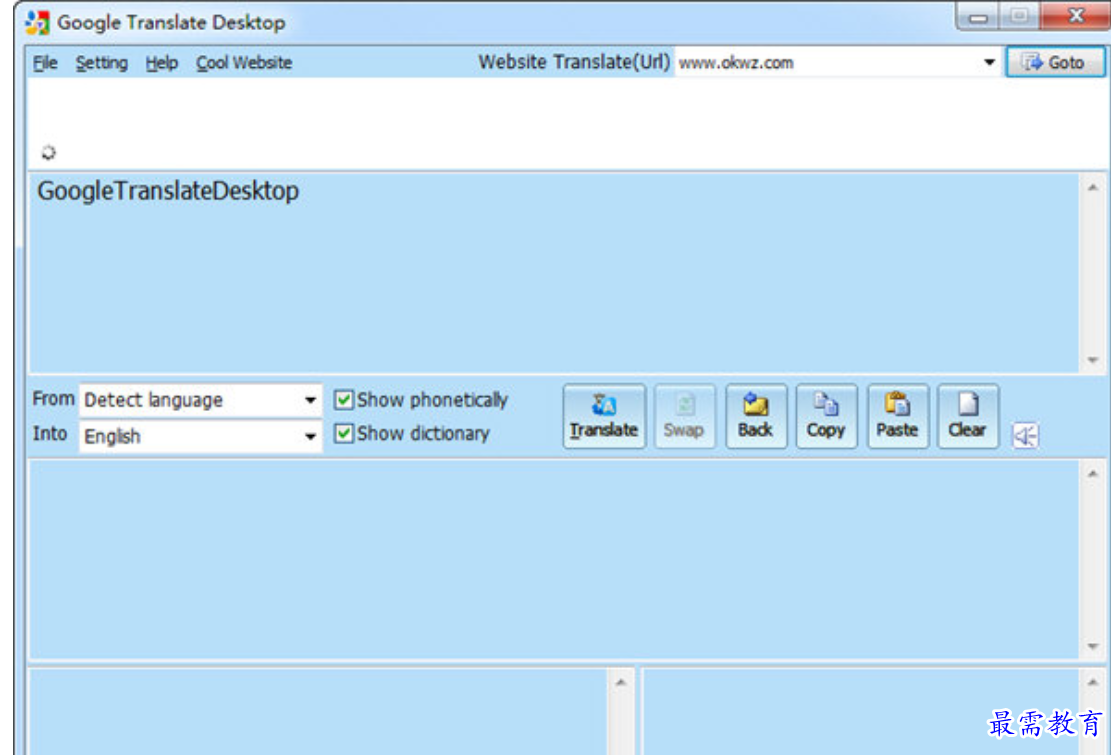Click the speaker read-aloud icon

click(1025, 435)
